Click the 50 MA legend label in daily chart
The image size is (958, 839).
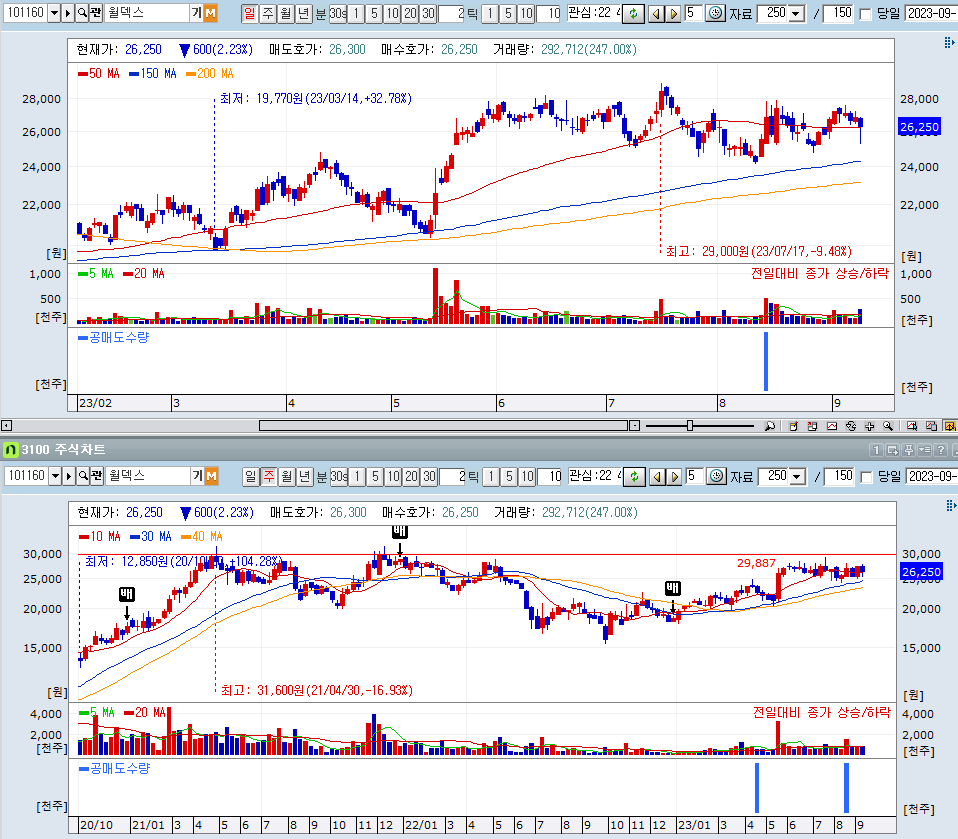(99, 73)
